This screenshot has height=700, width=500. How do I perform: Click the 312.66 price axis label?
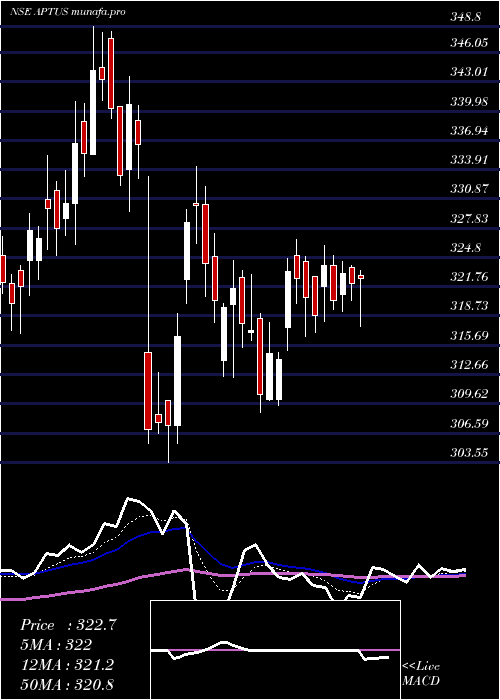click(469, 365)
